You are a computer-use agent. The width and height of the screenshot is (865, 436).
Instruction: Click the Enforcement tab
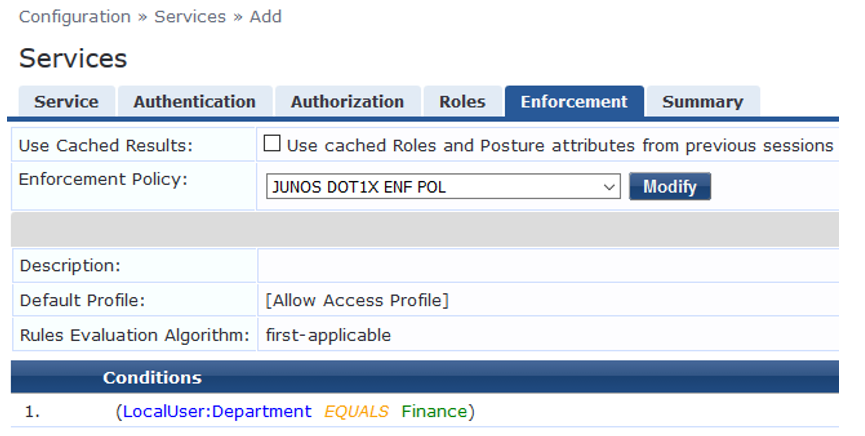[574, 102]
